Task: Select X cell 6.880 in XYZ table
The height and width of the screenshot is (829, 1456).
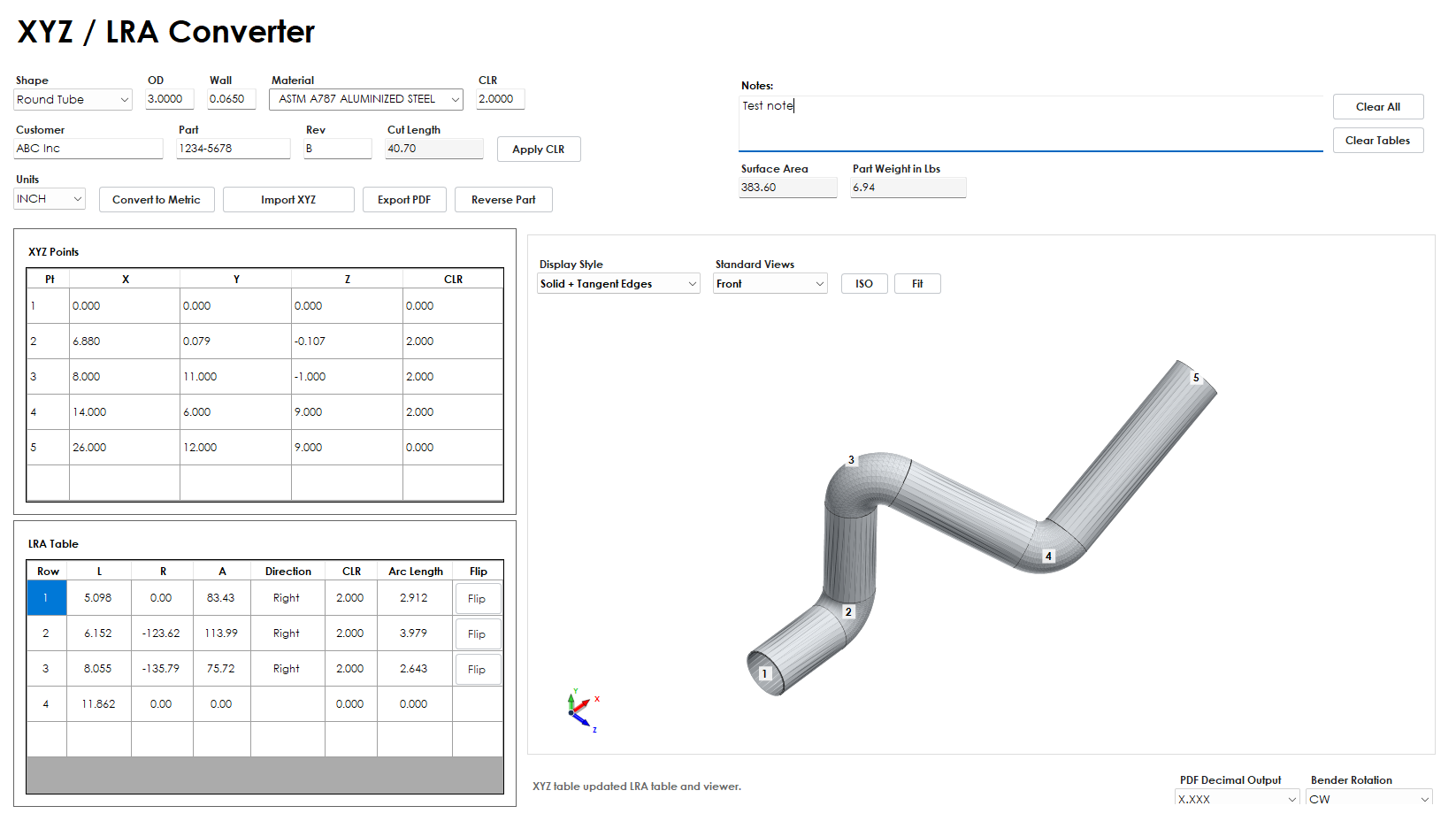Action: [x=125, y=342]
